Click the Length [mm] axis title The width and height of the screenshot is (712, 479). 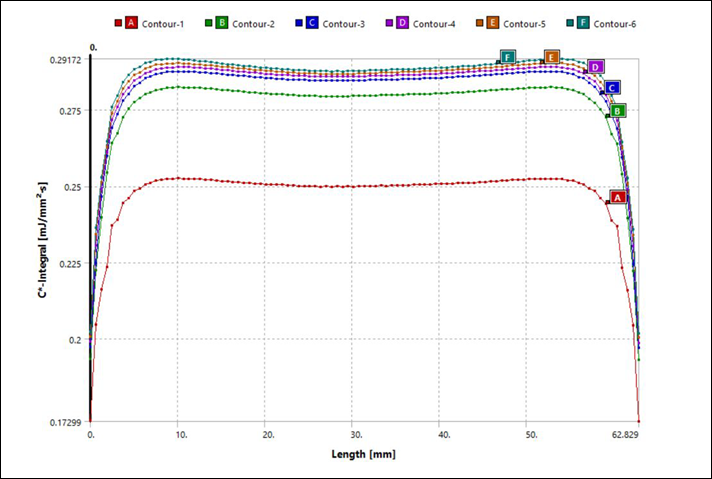363,454
